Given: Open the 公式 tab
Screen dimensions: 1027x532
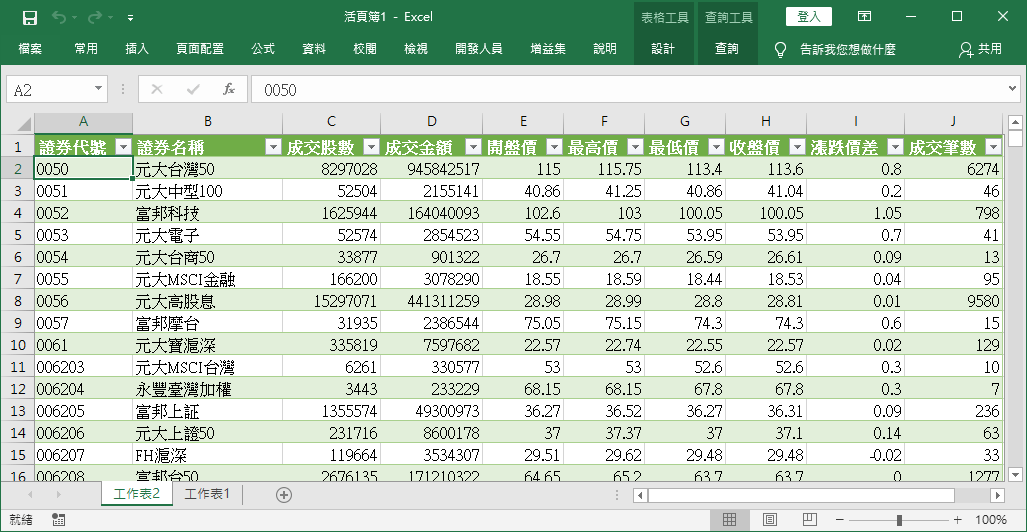Looking at the screenshot, I should pyautogui.click(x=263, y=49).
